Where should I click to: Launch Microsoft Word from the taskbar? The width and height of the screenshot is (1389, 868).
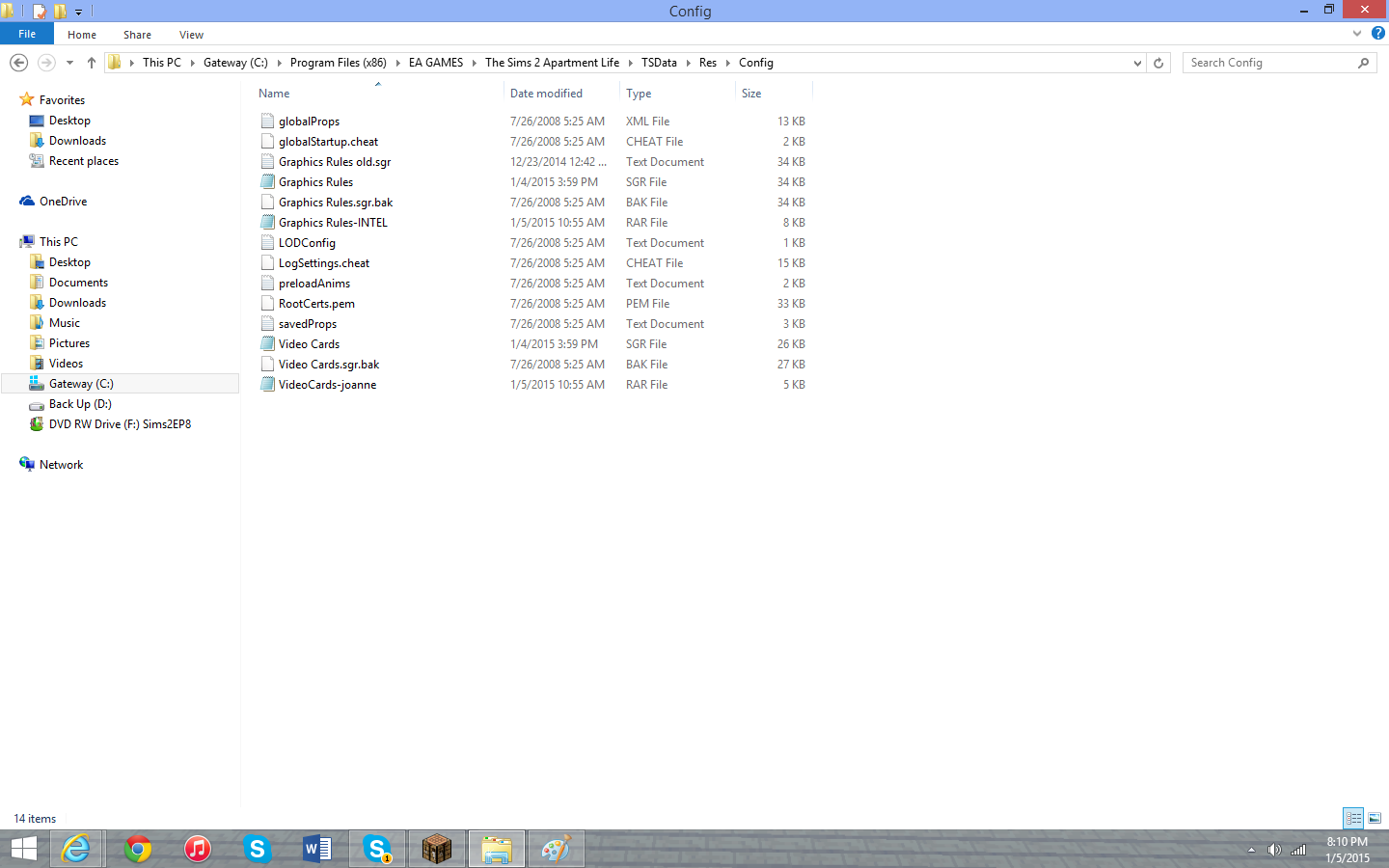tap(316, 849)
